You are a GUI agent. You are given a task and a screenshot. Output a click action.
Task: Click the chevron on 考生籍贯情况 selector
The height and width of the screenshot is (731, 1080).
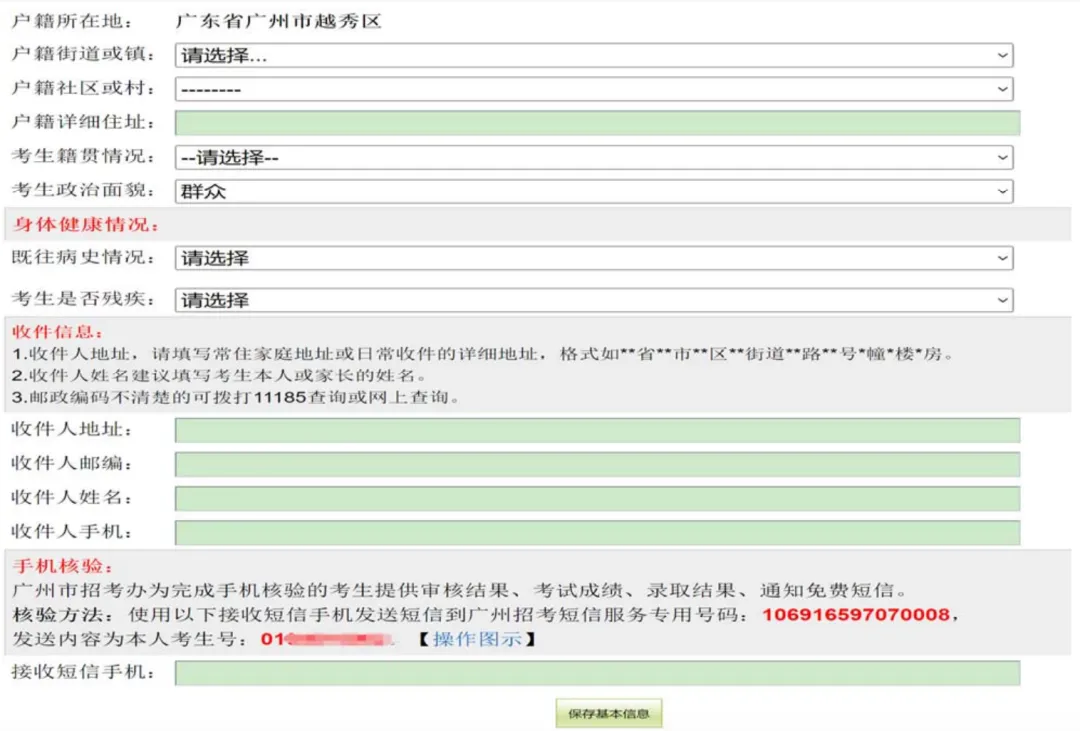coord(1003,156)
